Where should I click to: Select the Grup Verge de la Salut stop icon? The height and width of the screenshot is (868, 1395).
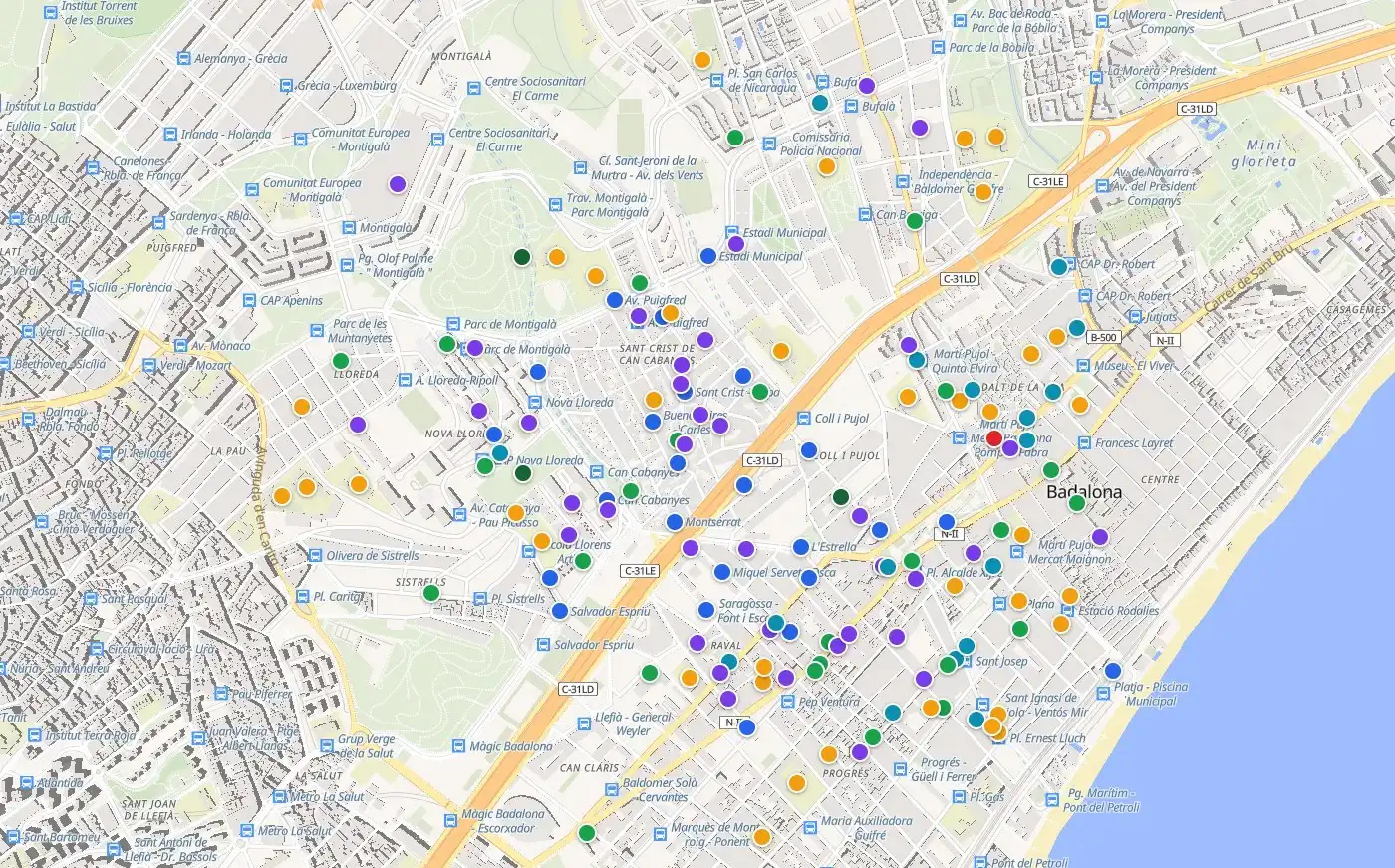(x=327, y=746)
